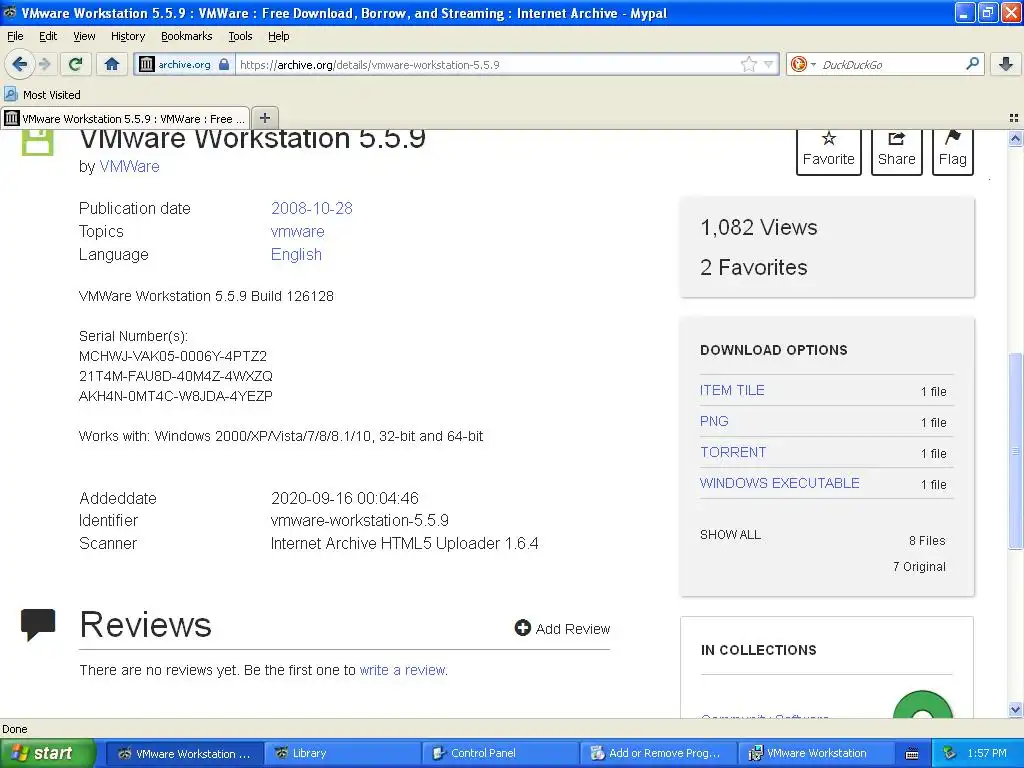Open the write a review link
The image size is (1024, 768).
[x=402, y=670]
